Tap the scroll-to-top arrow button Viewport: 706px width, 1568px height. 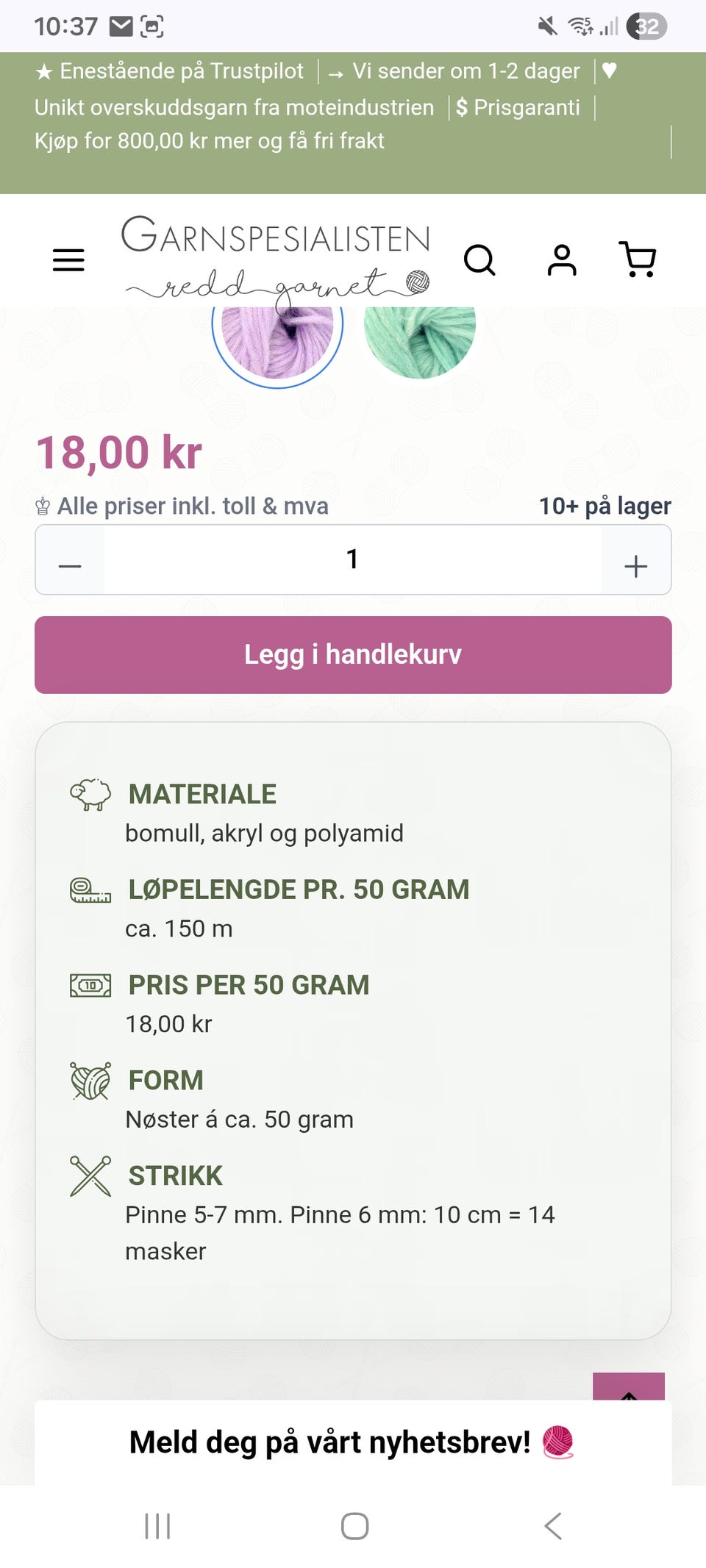pyautogui.click(x=629, y=1387)
